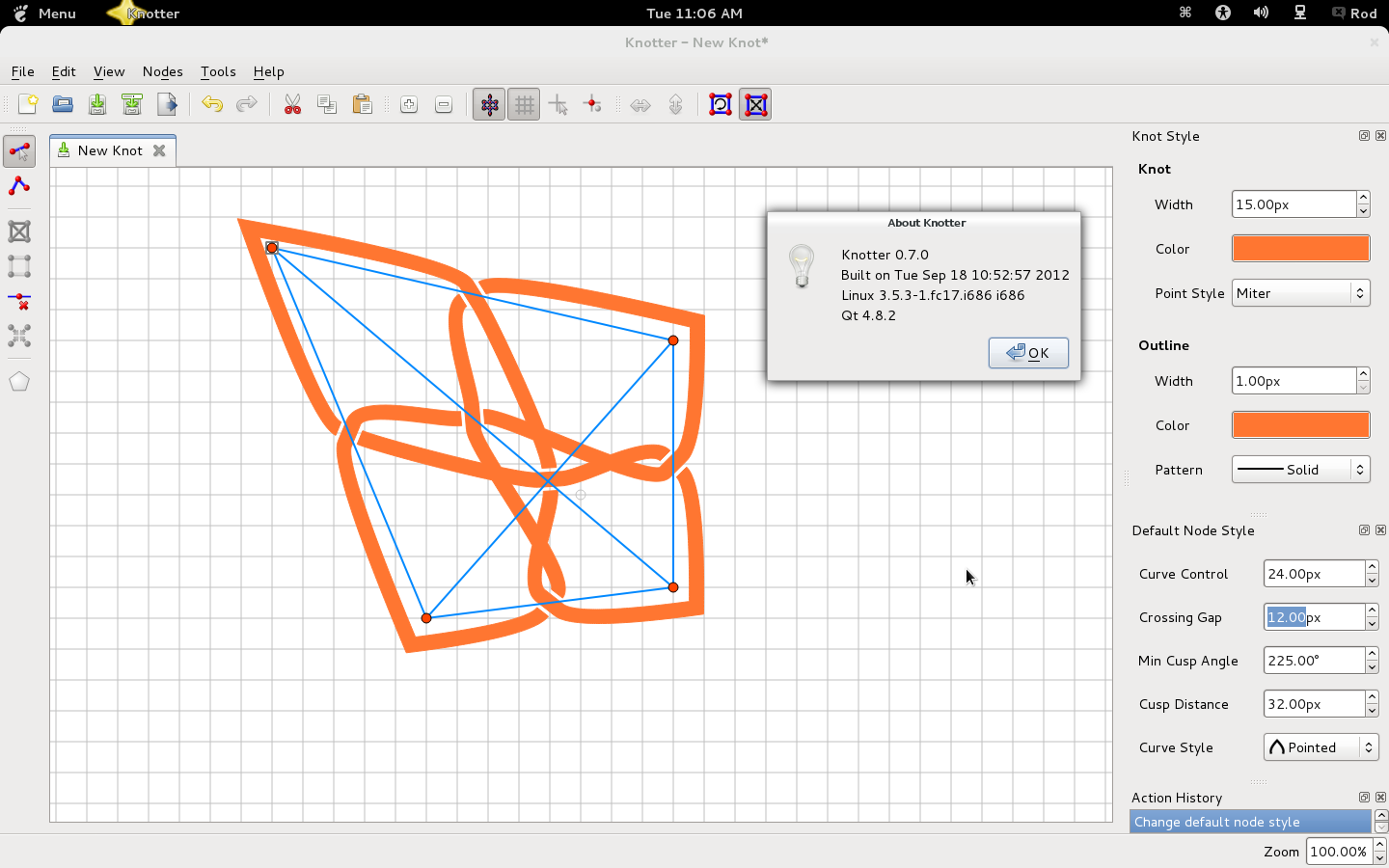Open the Edit menu
The height and width of the screenshot is (868, 1389).
pyautogui.click(x=64, y=71)
